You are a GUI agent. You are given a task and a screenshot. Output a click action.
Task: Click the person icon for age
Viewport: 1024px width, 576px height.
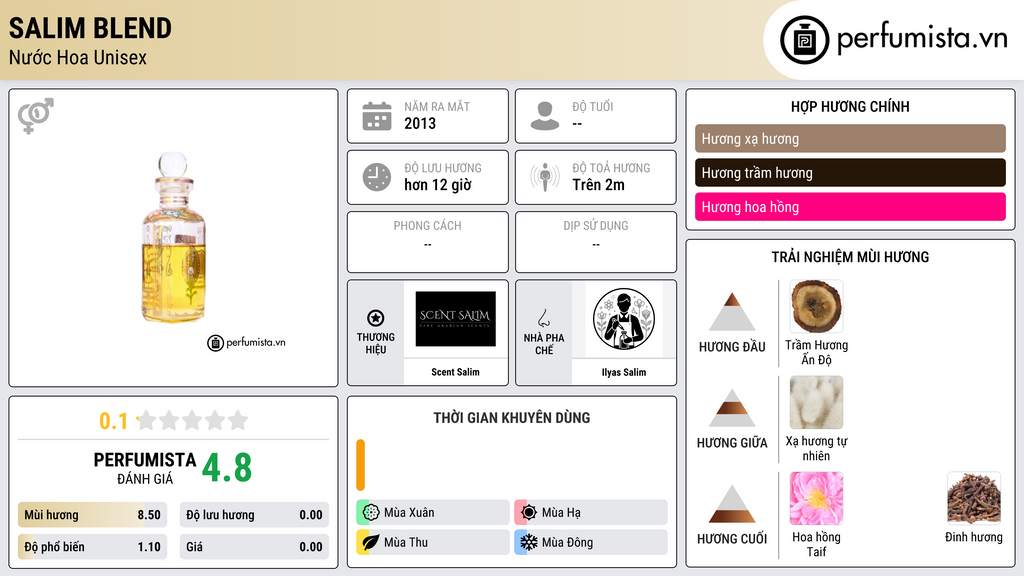point(545,116)
